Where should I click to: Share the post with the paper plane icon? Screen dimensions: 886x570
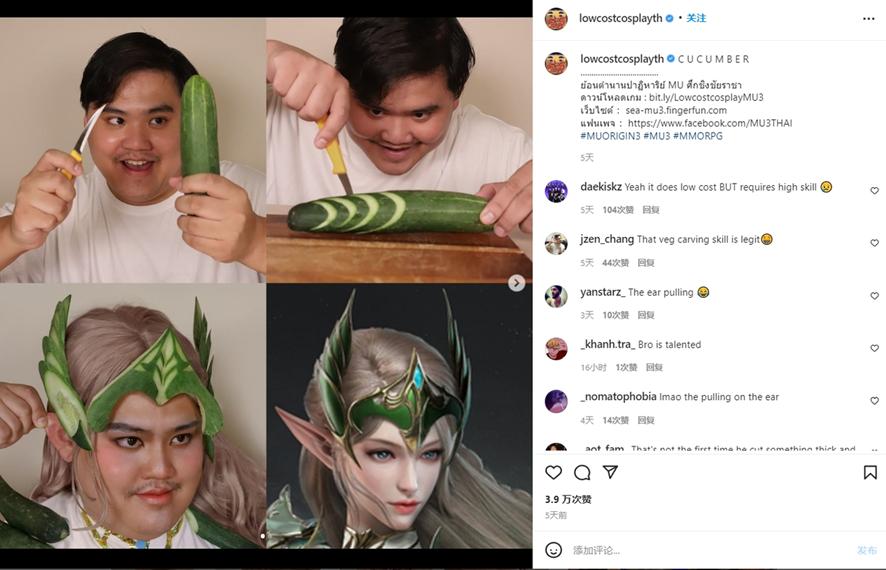pos(610,472)
